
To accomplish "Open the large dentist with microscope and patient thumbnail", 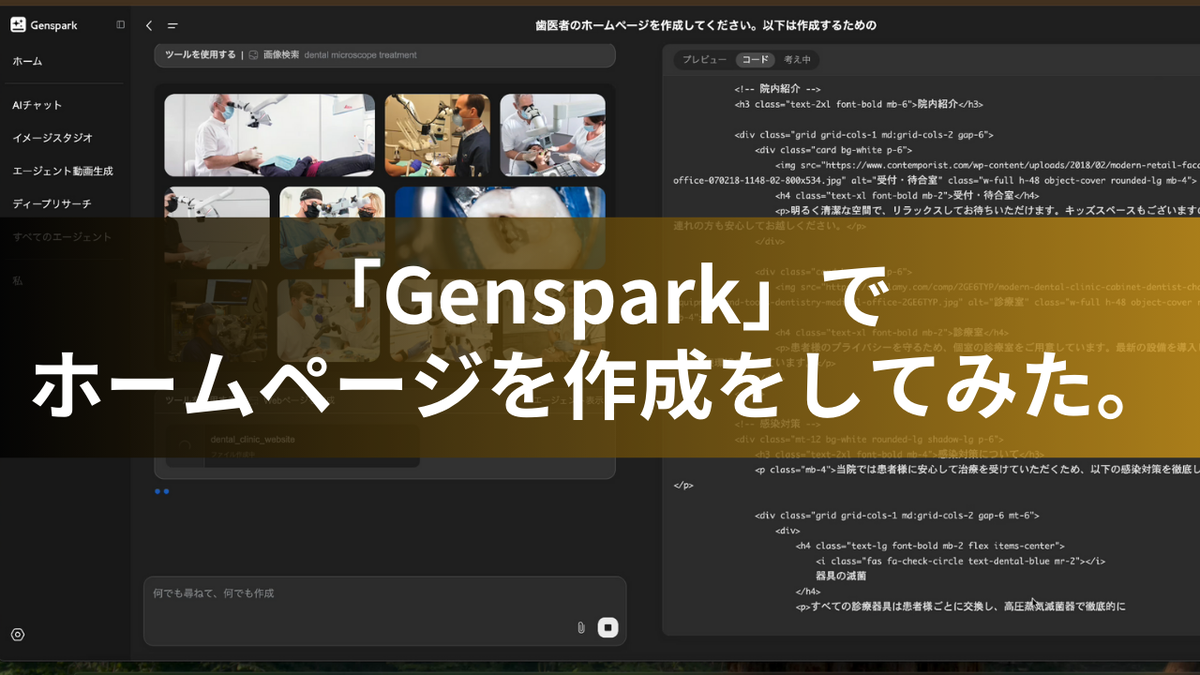I will click(x=269, y=136).
